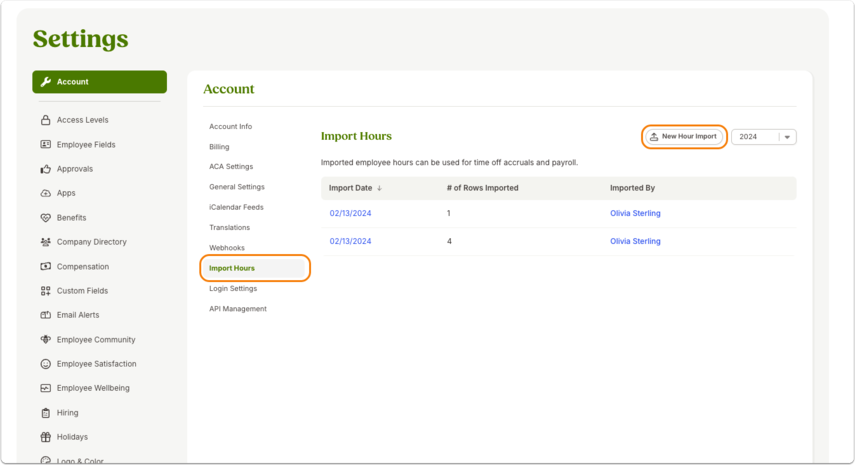Select General Settings
Screen dimensions: 855x465
237,187
